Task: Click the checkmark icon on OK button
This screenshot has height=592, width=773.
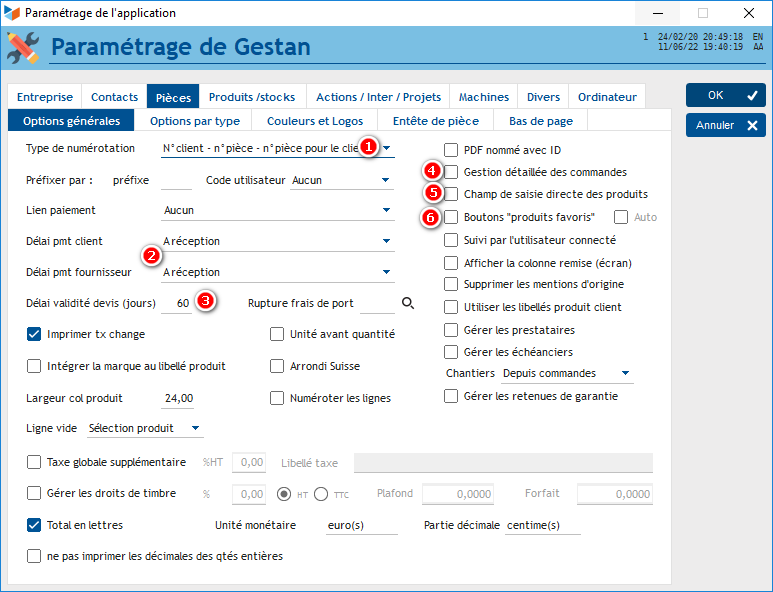Action: (750, 96)
